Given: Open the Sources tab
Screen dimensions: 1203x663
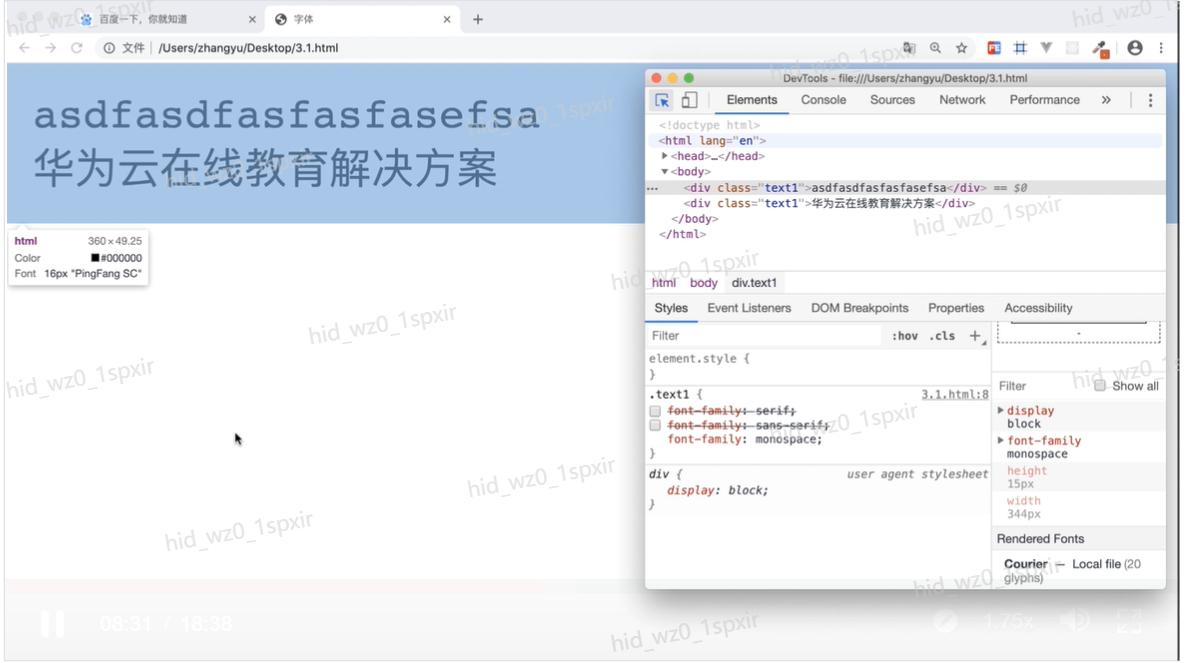Looking at the screenshot, I should coord(892,100).
